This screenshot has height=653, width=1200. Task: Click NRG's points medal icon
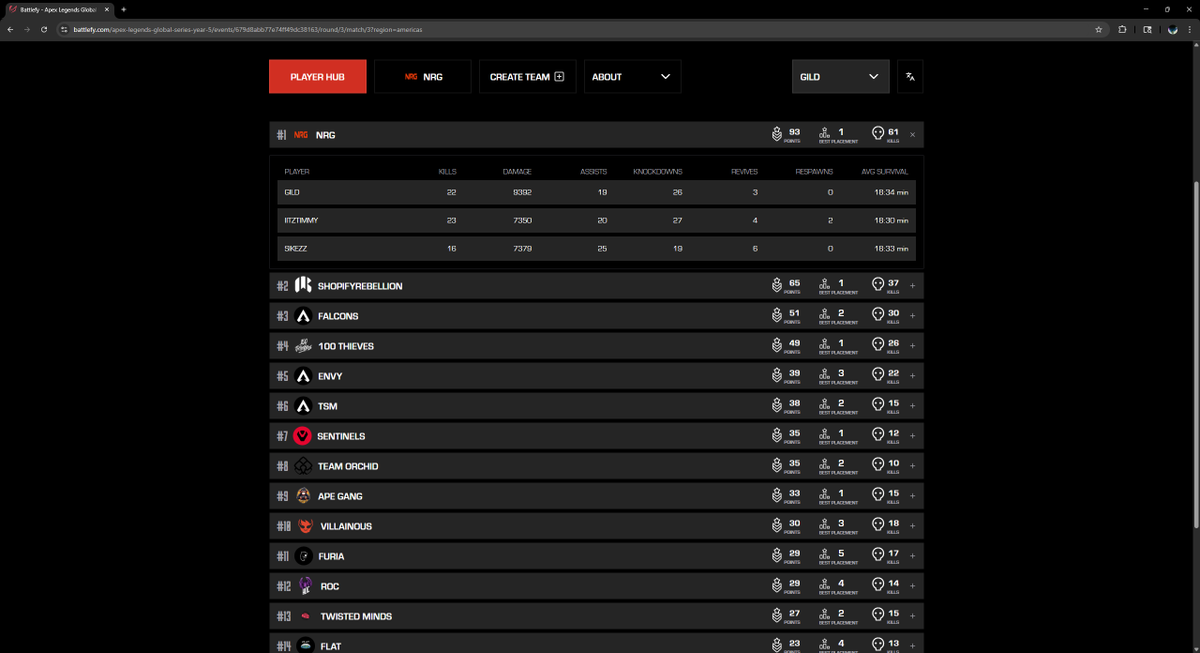776,134
